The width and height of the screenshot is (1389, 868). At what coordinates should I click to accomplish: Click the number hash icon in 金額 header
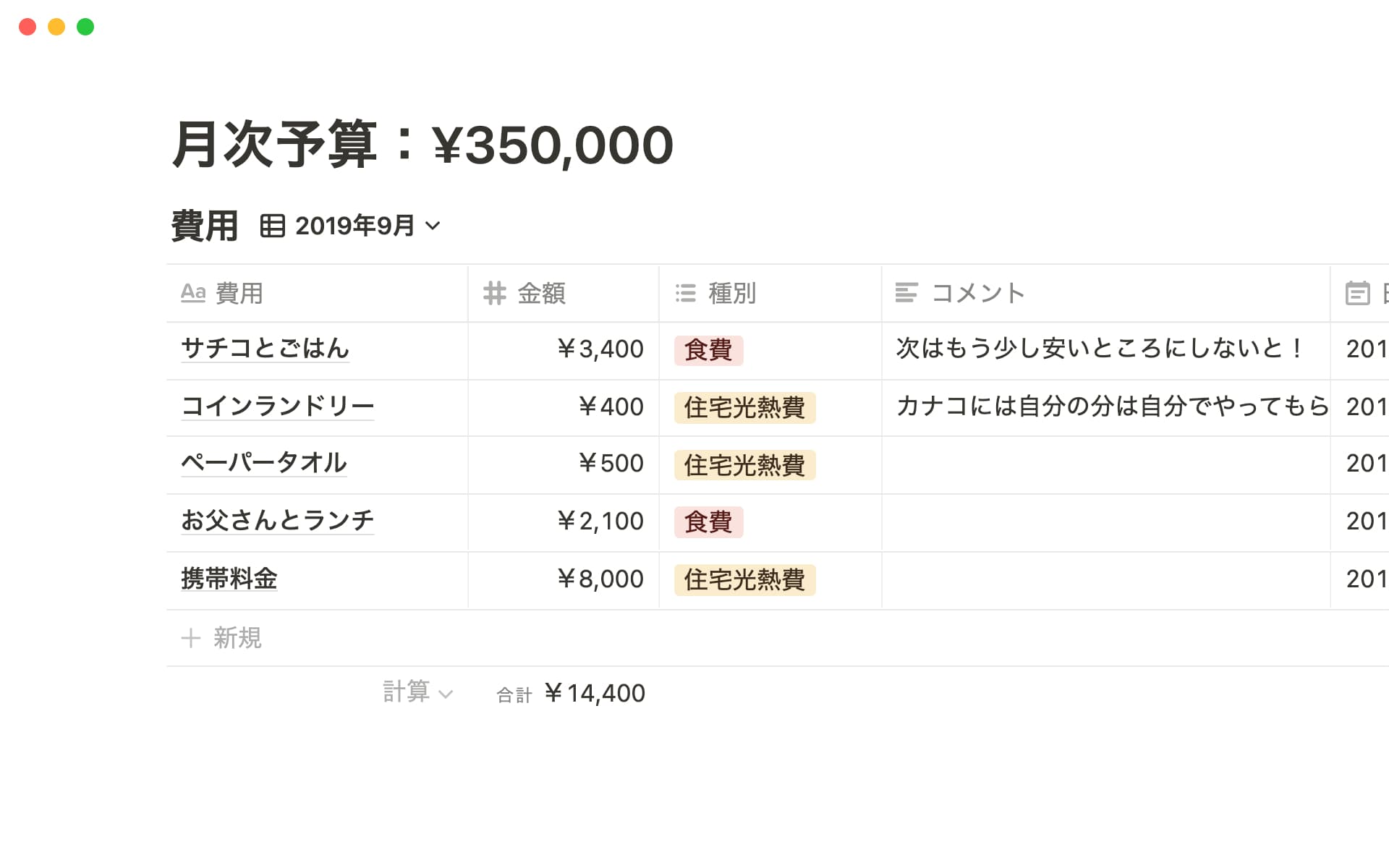[495, 293]
